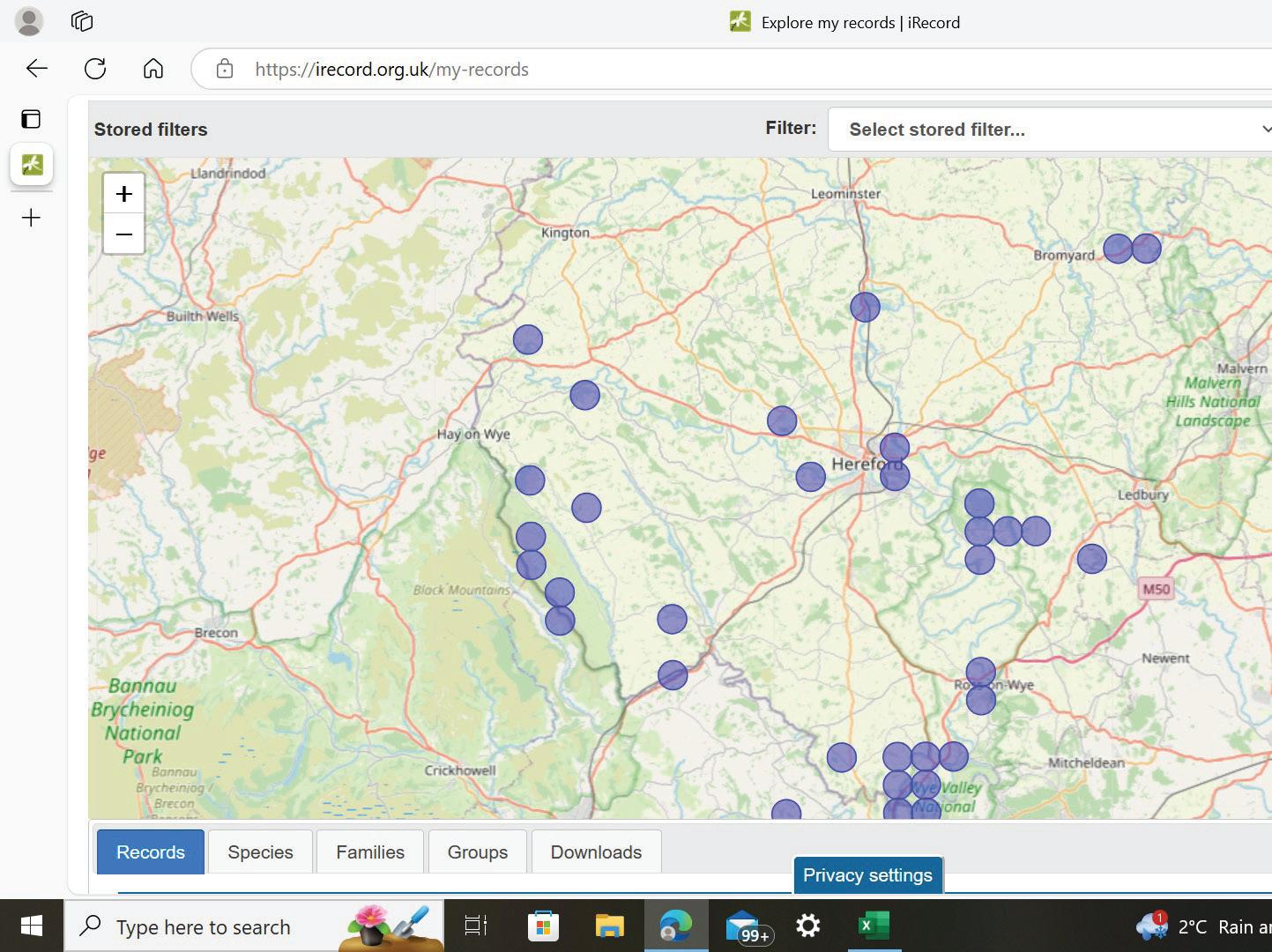The width and height of the screenshot is (1272, 952).
Task: Switch to the Families tab
Action: 370,852
